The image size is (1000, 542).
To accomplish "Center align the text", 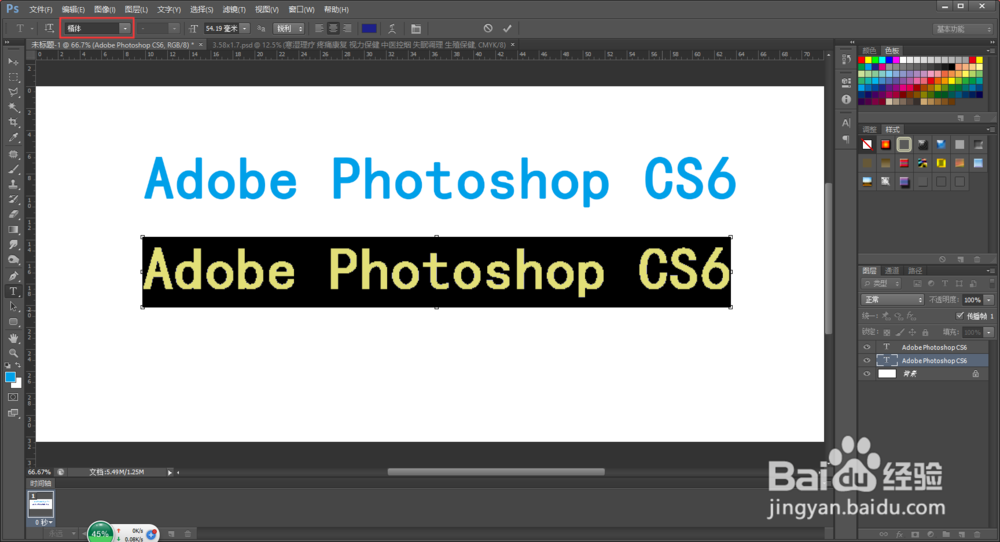I will pyautogui.click(x=333, y=28).
